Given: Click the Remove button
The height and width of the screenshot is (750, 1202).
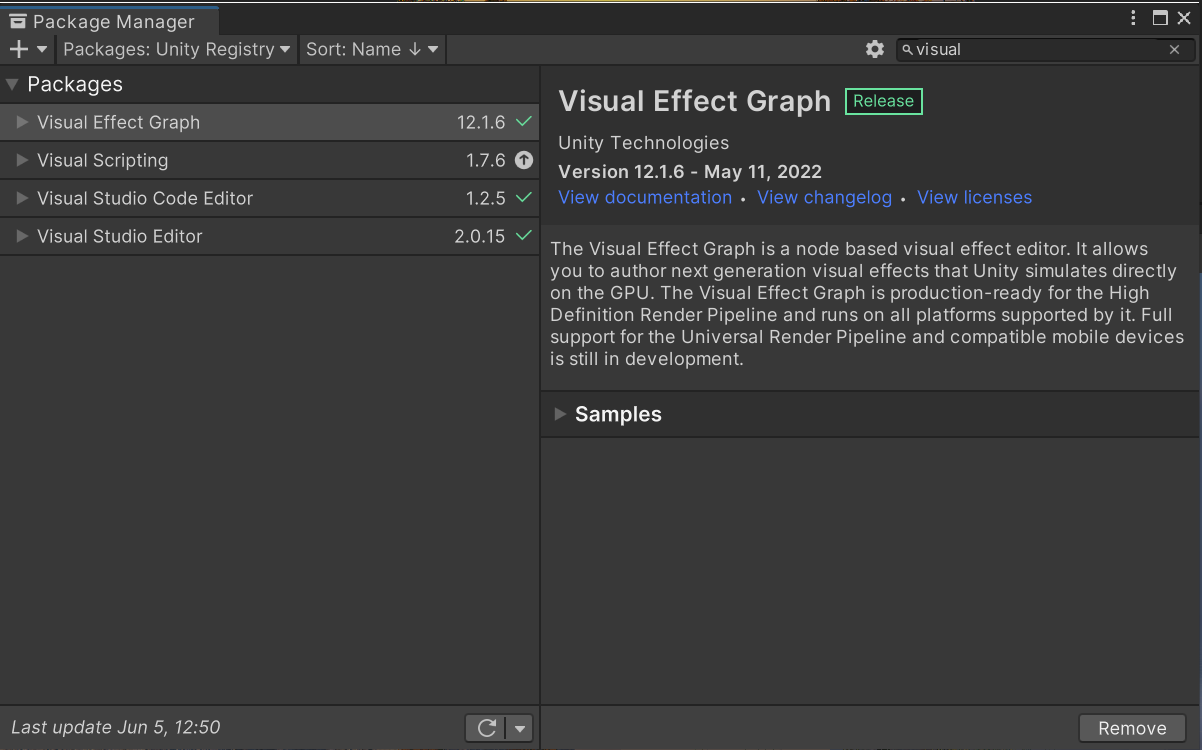Looking at the screenshot, I should click(x=1132, y=728).
